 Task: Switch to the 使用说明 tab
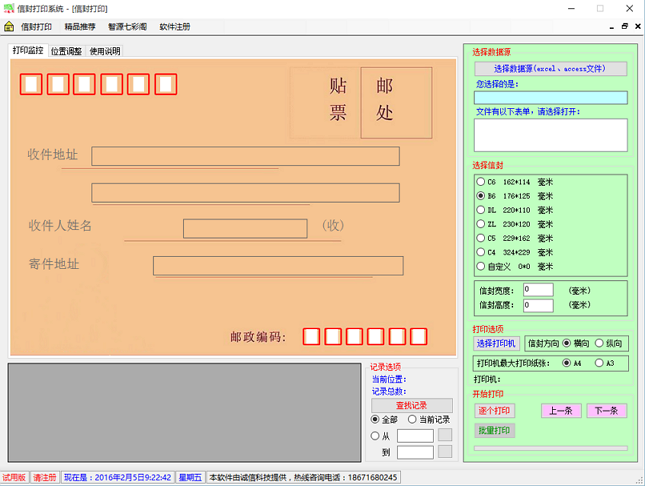(x=105, y=51)
